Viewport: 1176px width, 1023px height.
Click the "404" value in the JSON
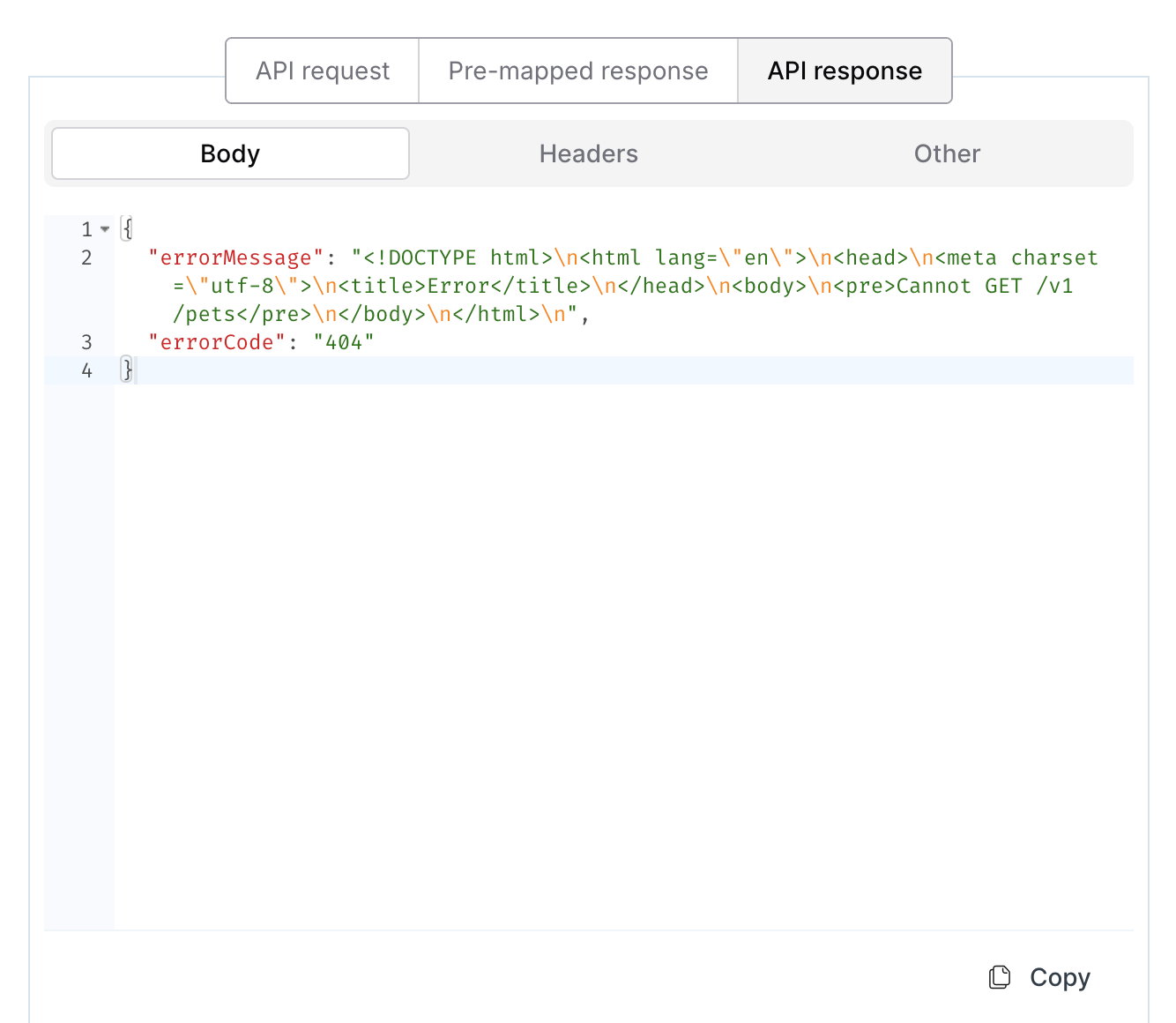click(x=344, y=342)
